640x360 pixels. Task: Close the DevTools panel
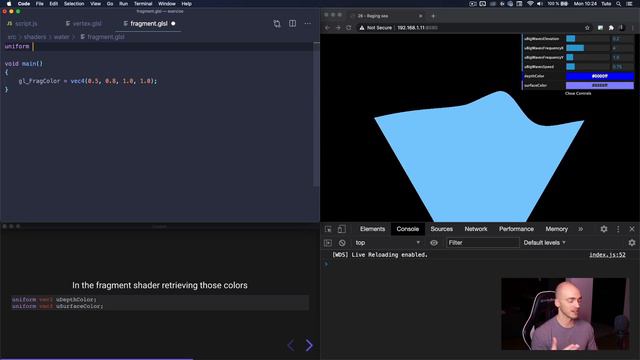[x=632, y=229]
